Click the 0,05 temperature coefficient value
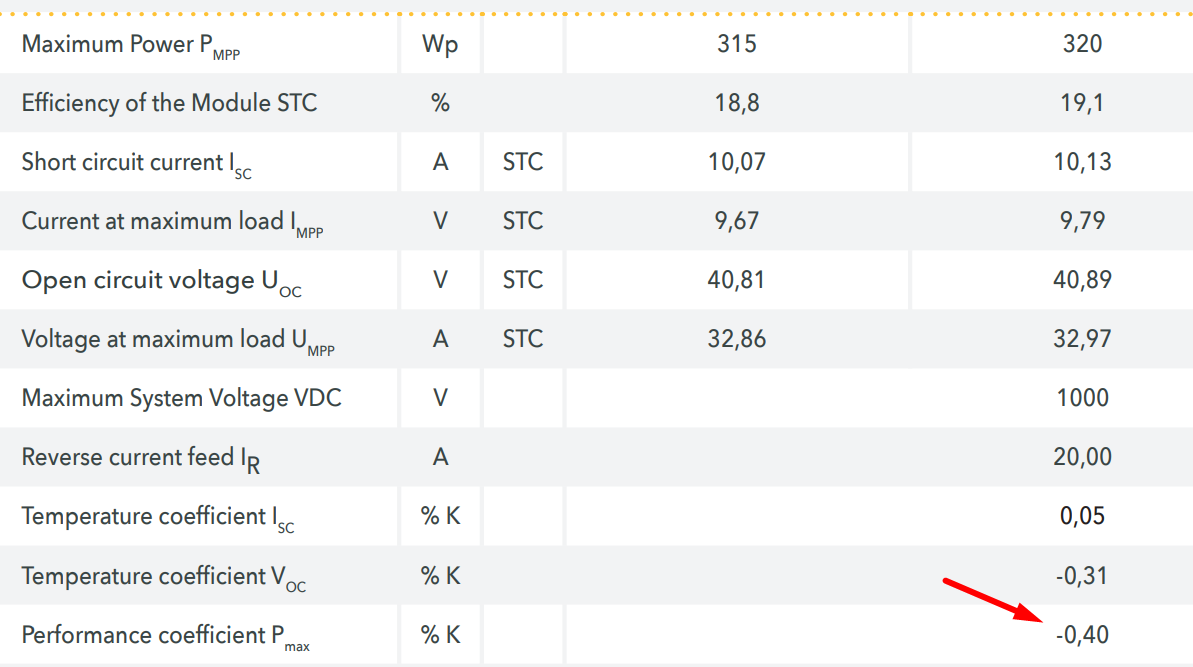Viewport: 1193px width, 667px height. coord(1083,516)
